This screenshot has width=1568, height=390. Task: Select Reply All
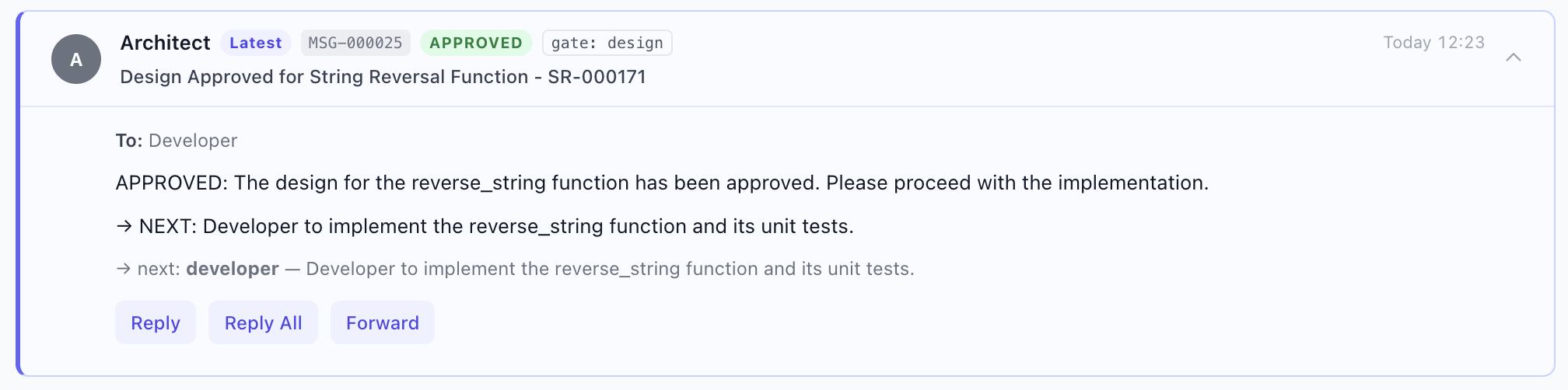263,322
